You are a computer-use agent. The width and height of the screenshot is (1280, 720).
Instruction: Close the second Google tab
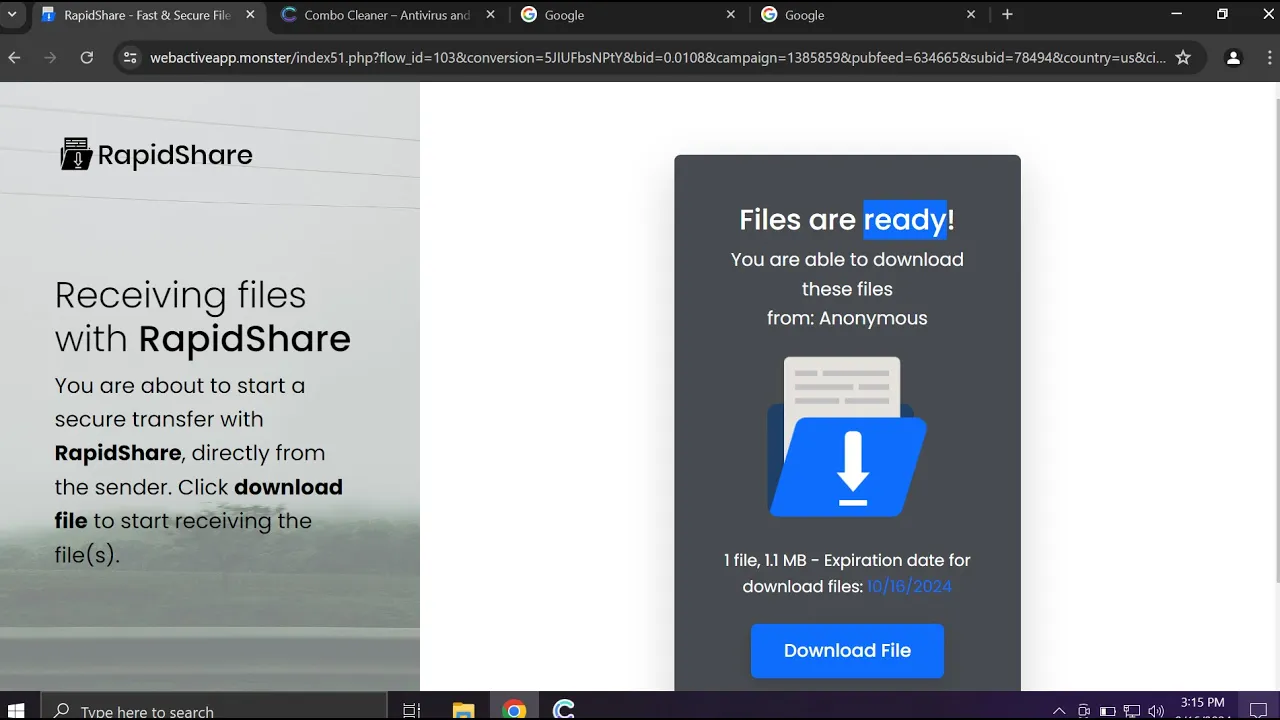pos(970,15)
